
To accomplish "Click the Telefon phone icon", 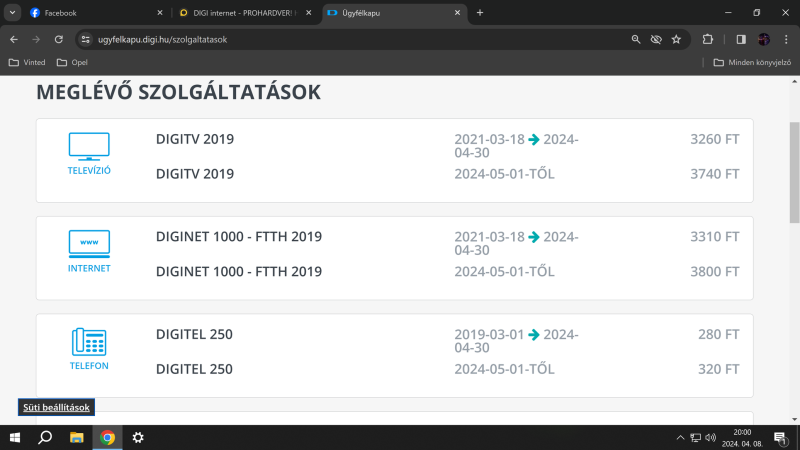I will click(89, 341).
